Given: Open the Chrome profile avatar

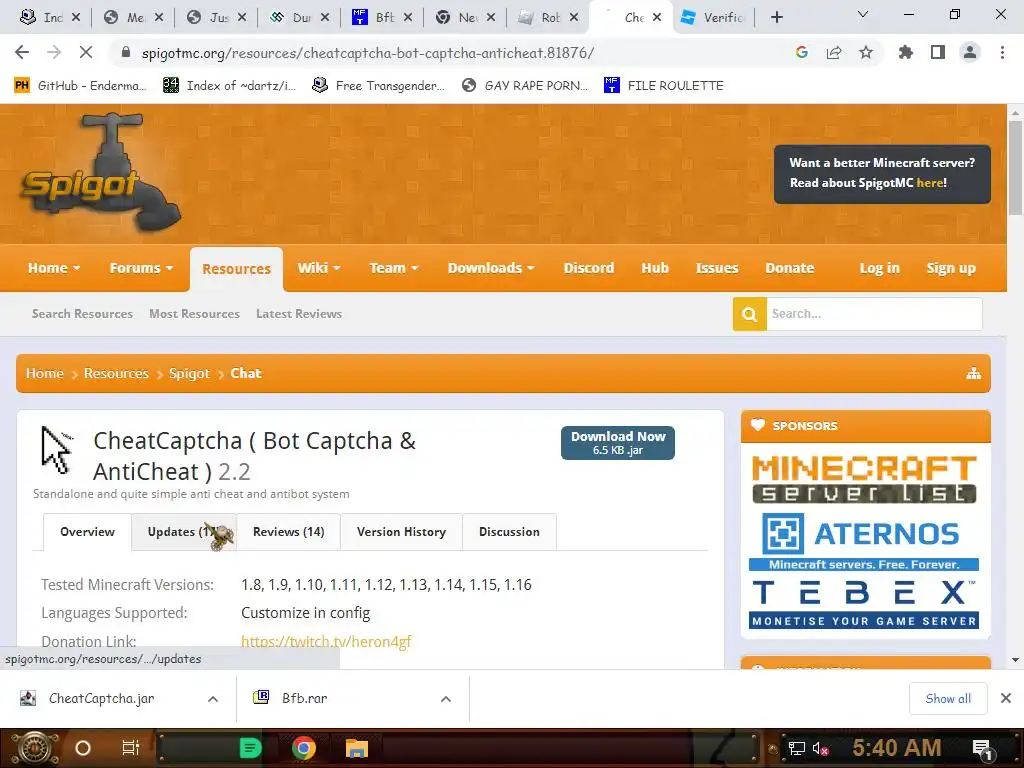Looking at the screenshot, I should coord(970,52).
